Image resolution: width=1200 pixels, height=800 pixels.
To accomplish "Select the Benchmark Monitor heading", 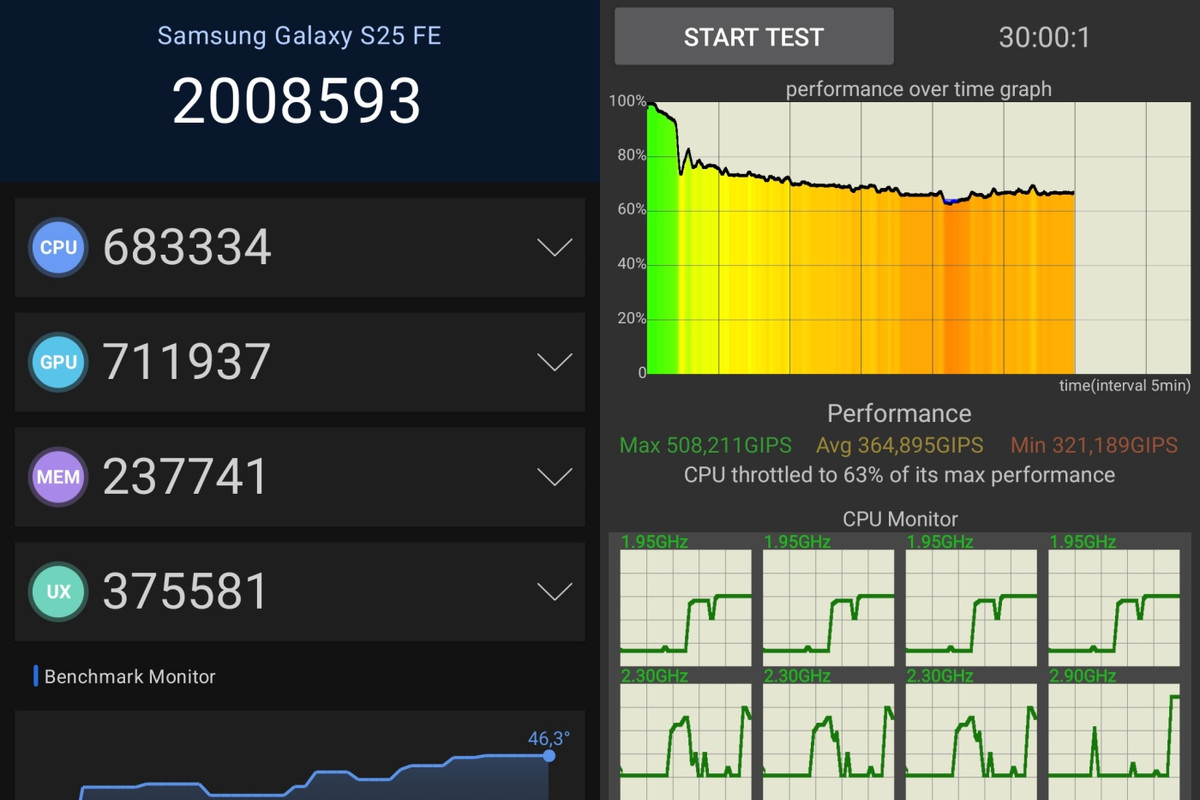I will pyautogui.click(x=130, y=677).
